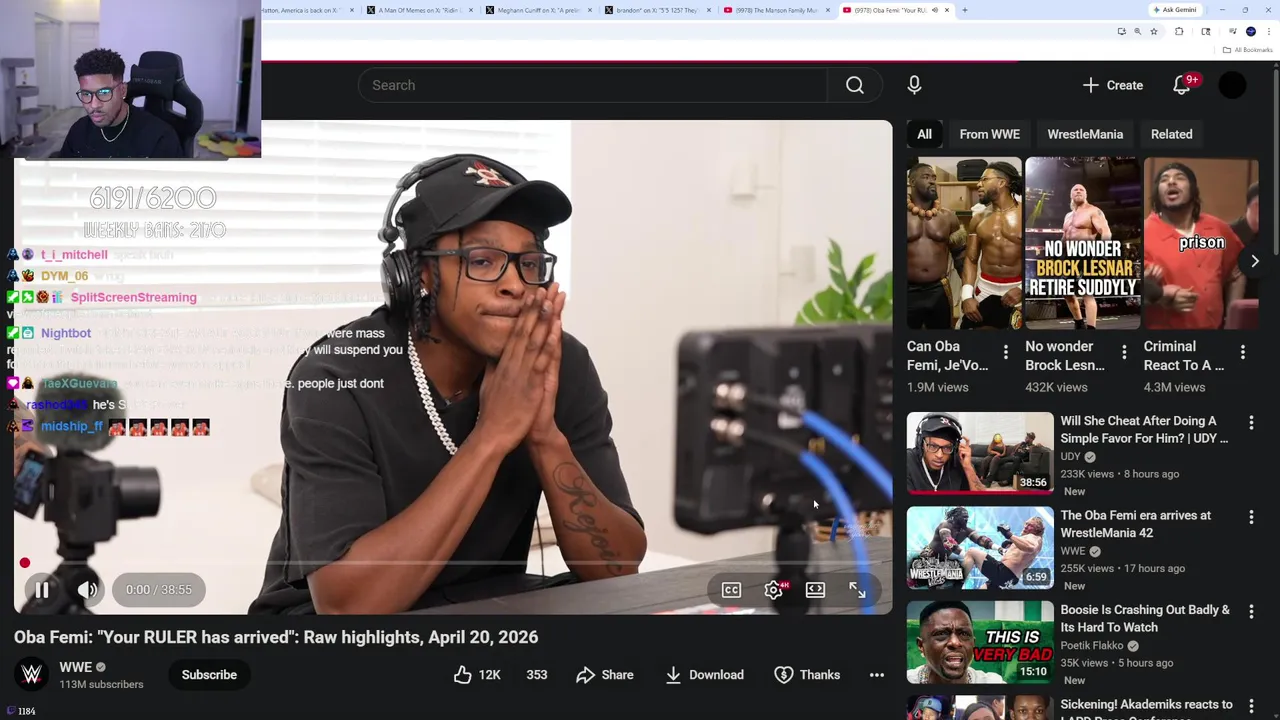Open the Can Oba Femi short thumbnail
Image resolution: width=1280 pixels, height=720 pixels.
(x=964, y=243)
